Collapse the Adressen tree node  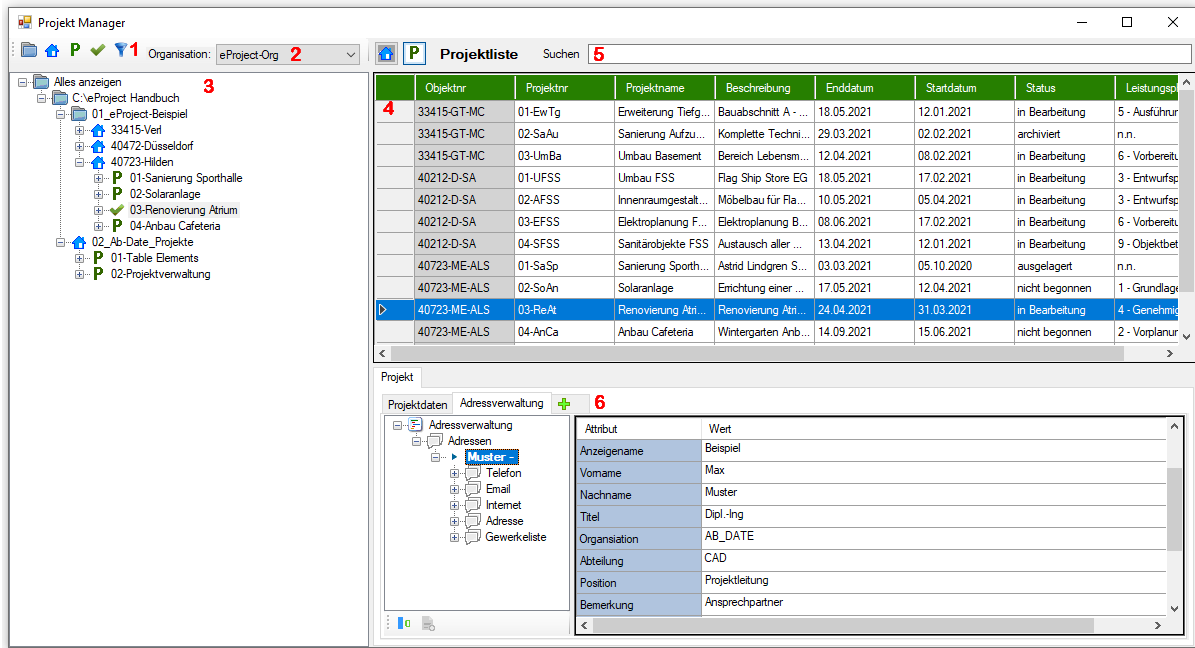[x=416, y=441]
